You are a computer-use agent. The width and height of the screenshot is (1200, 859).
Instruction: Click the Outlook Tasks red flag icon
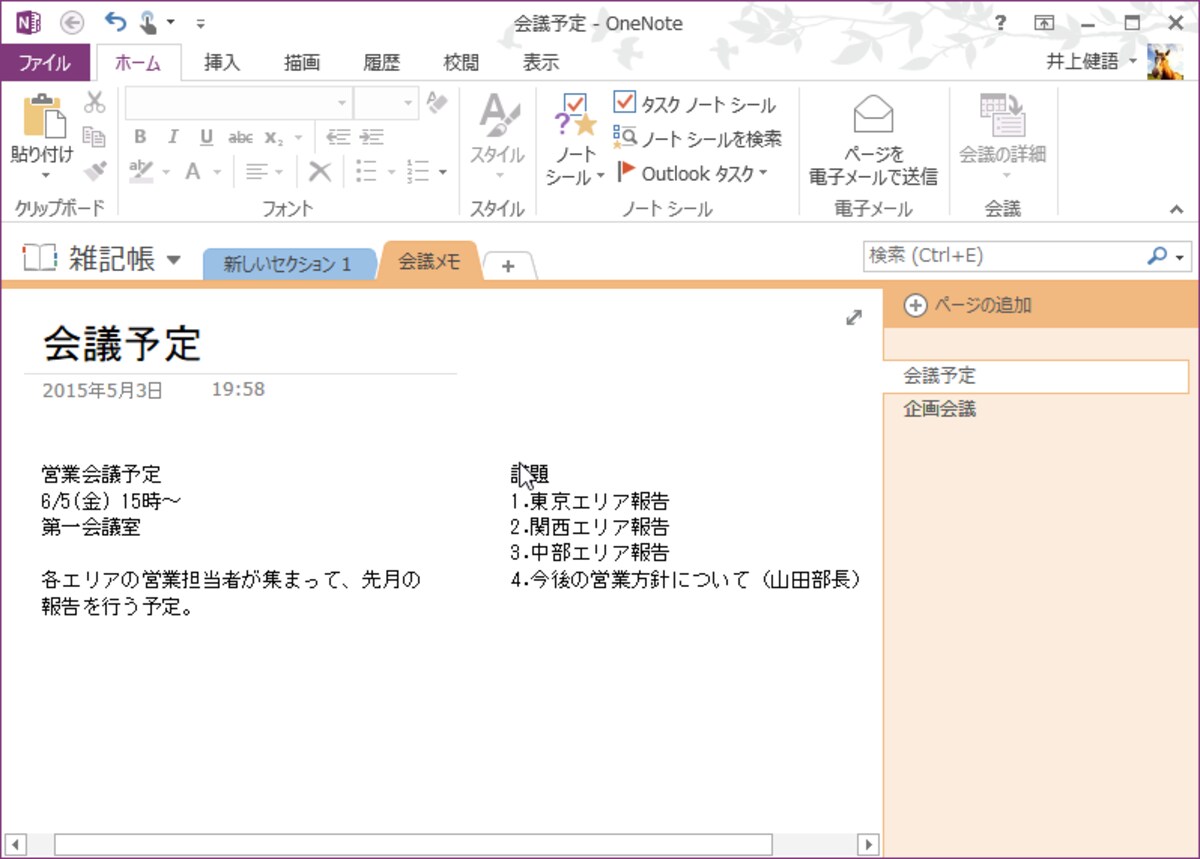coord(626,173)
